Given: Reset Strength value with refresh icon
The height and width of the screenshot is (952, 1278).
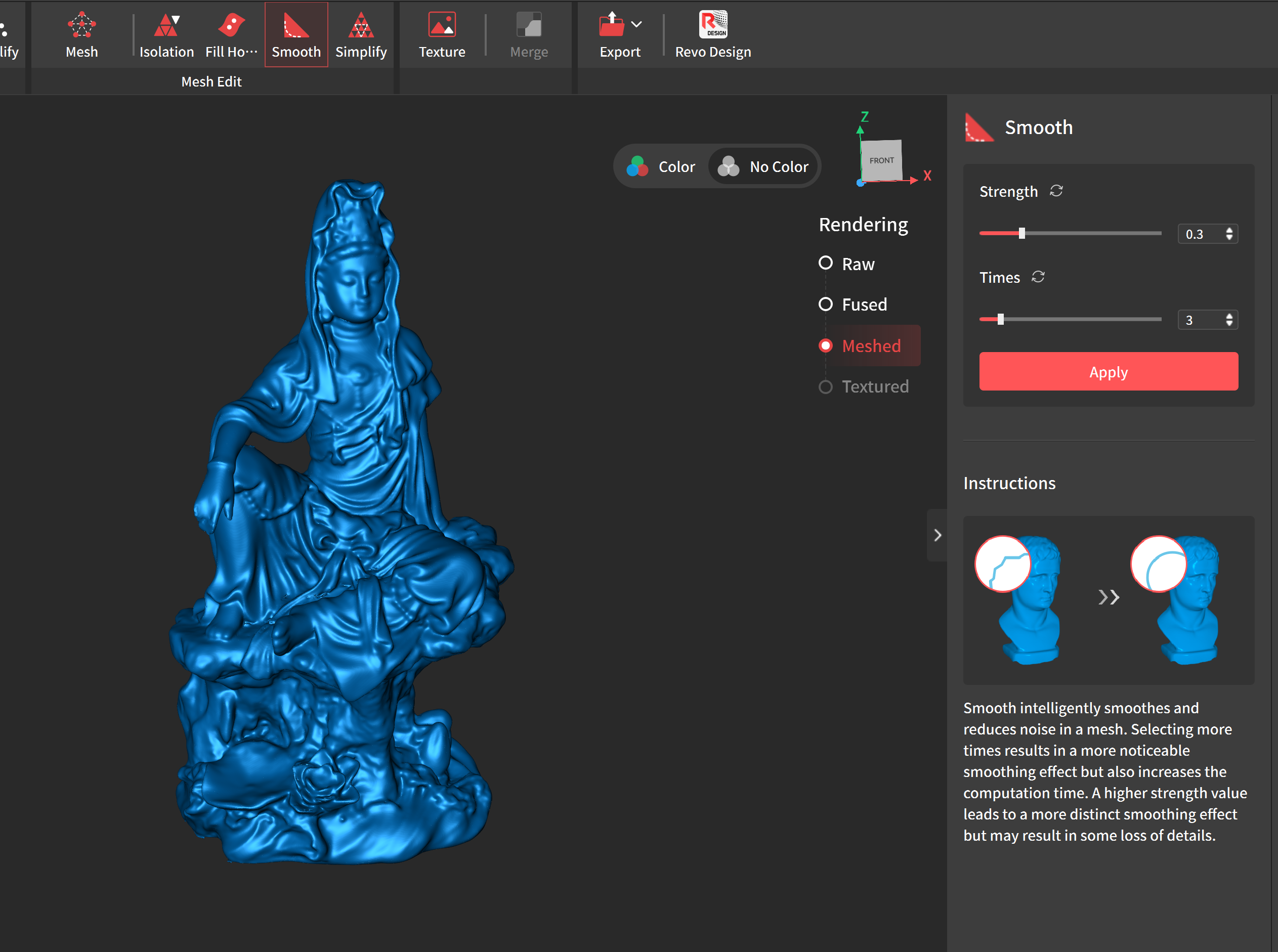Looking at the screenshot, I should click(x=1056, y=191).
